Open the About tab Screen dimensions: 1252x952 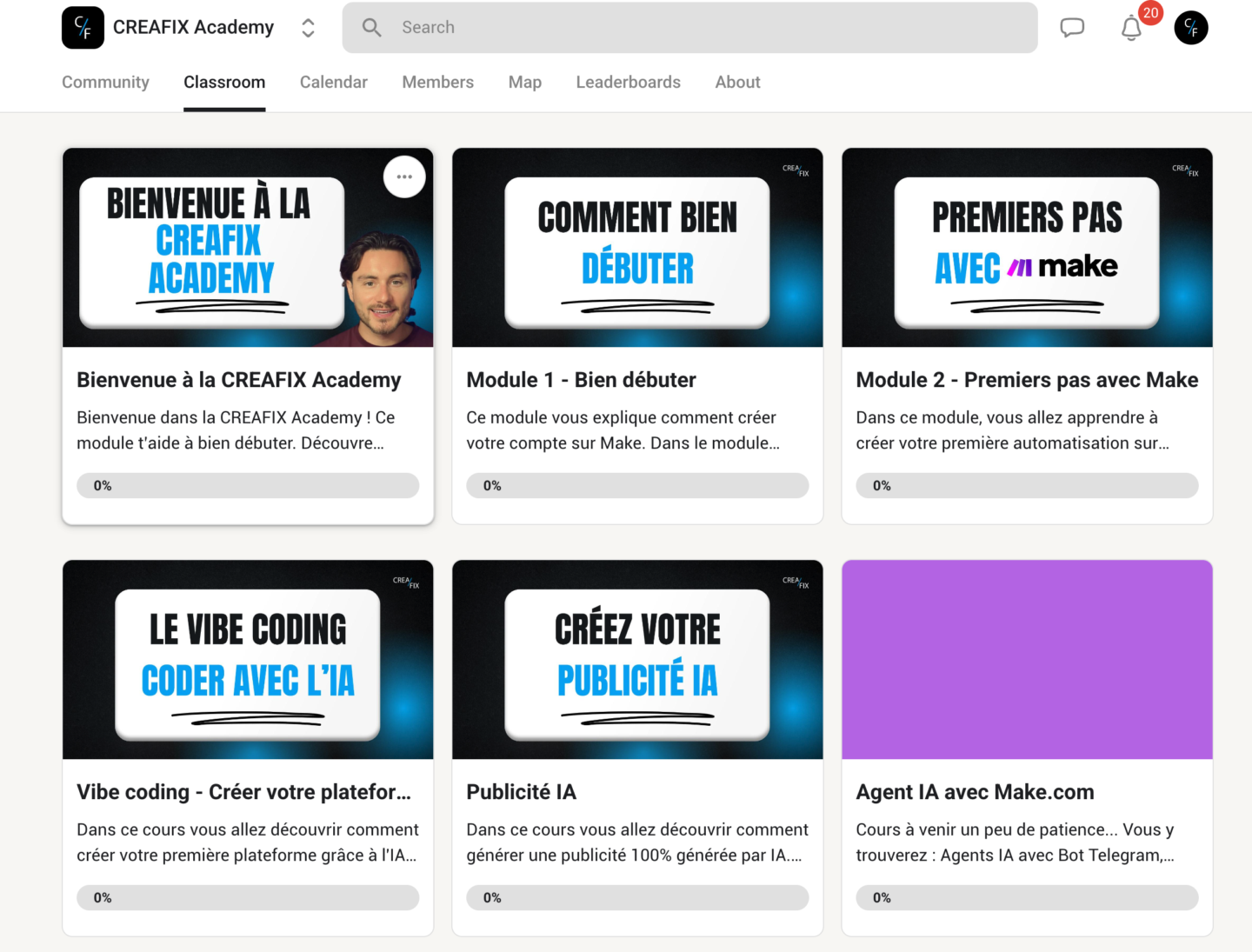pos(737,82)
